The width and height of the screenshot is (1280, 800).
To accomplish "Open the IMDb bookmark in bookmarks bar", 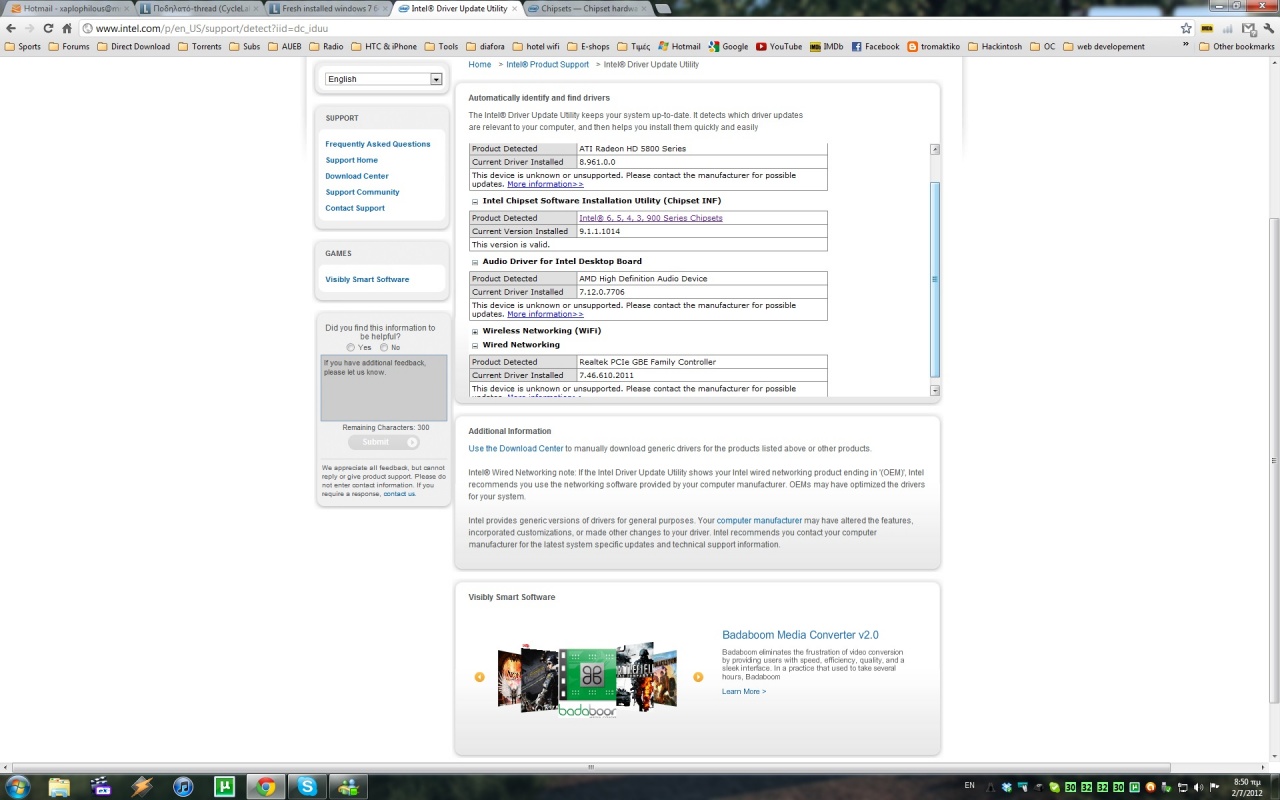I will pyautogui.click(x=827, y=46).
